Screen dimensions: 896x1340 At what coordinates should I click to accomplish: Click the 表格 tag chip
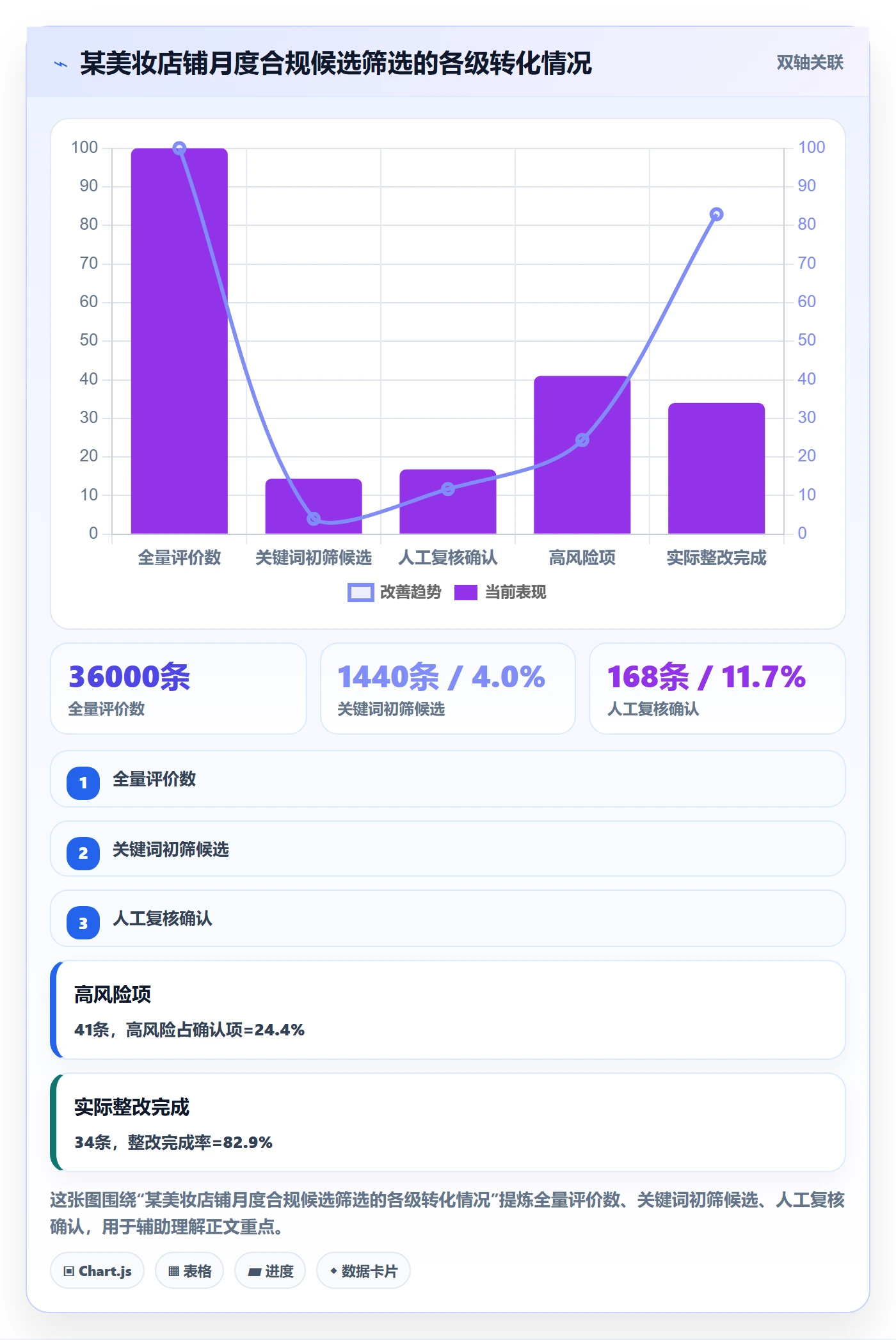189,1271
